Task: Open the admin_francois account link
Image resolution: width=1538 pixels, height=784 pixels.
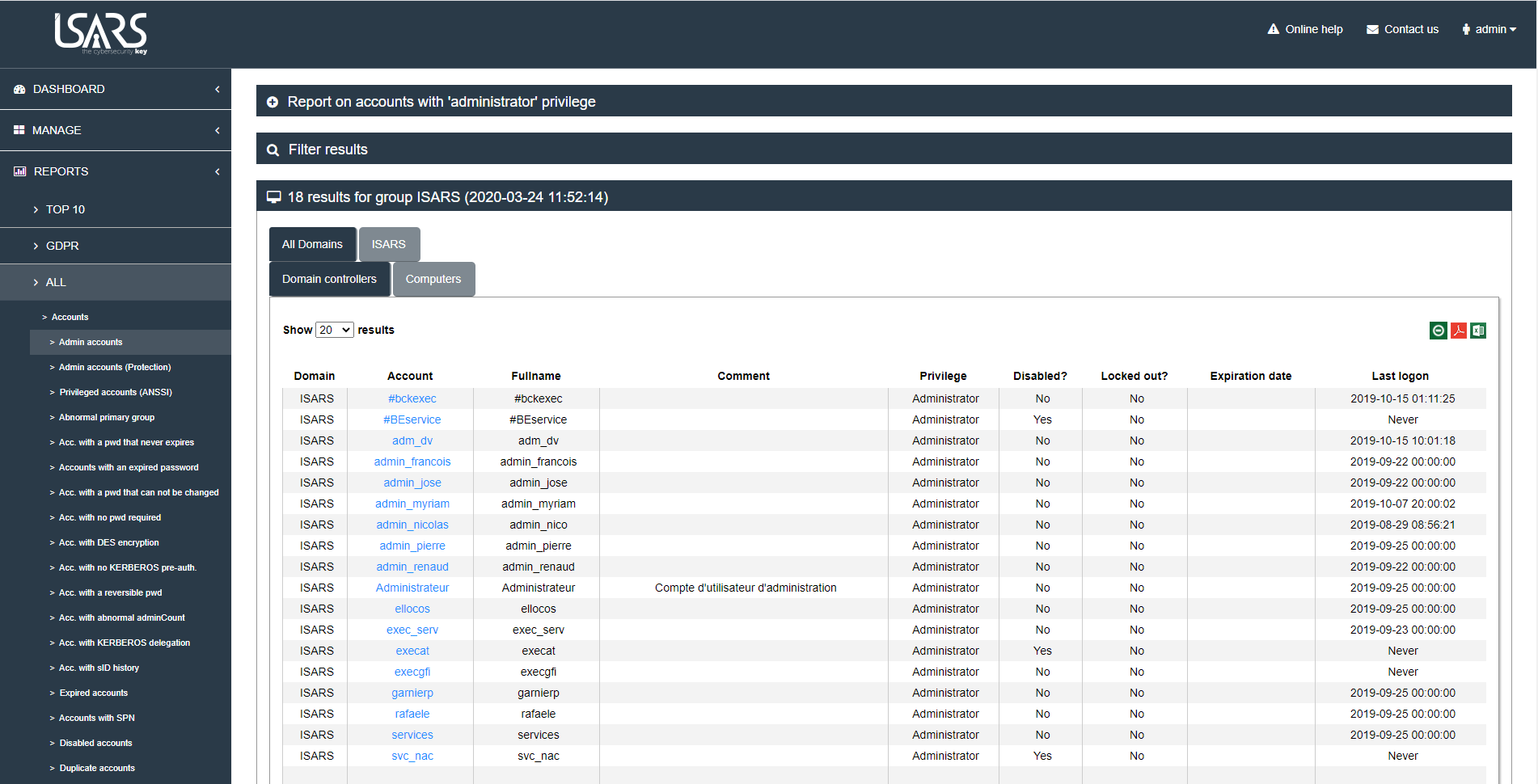Action: 412,462
